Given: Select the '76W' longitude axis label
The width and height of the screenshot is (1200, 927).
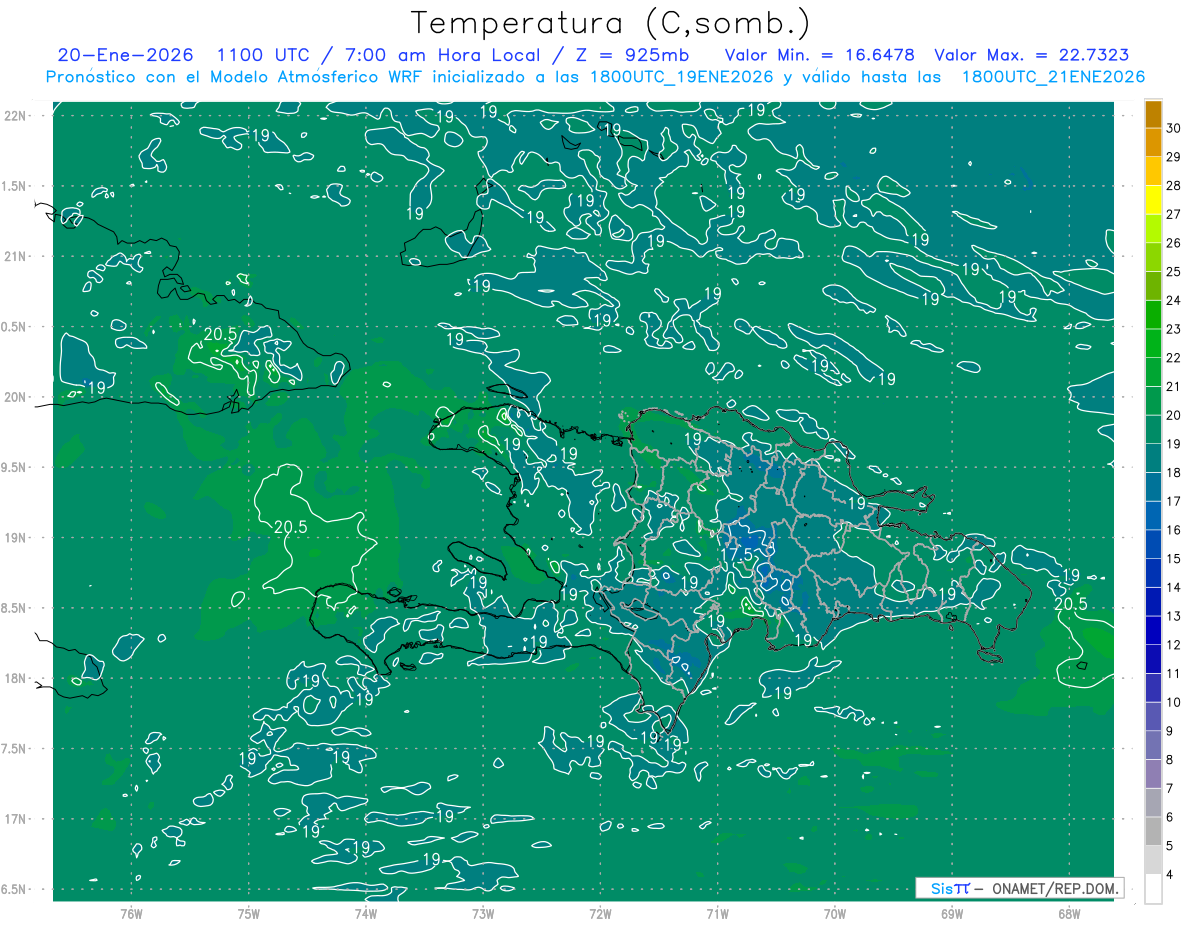Looking at the screenshot, I should 131,914.
